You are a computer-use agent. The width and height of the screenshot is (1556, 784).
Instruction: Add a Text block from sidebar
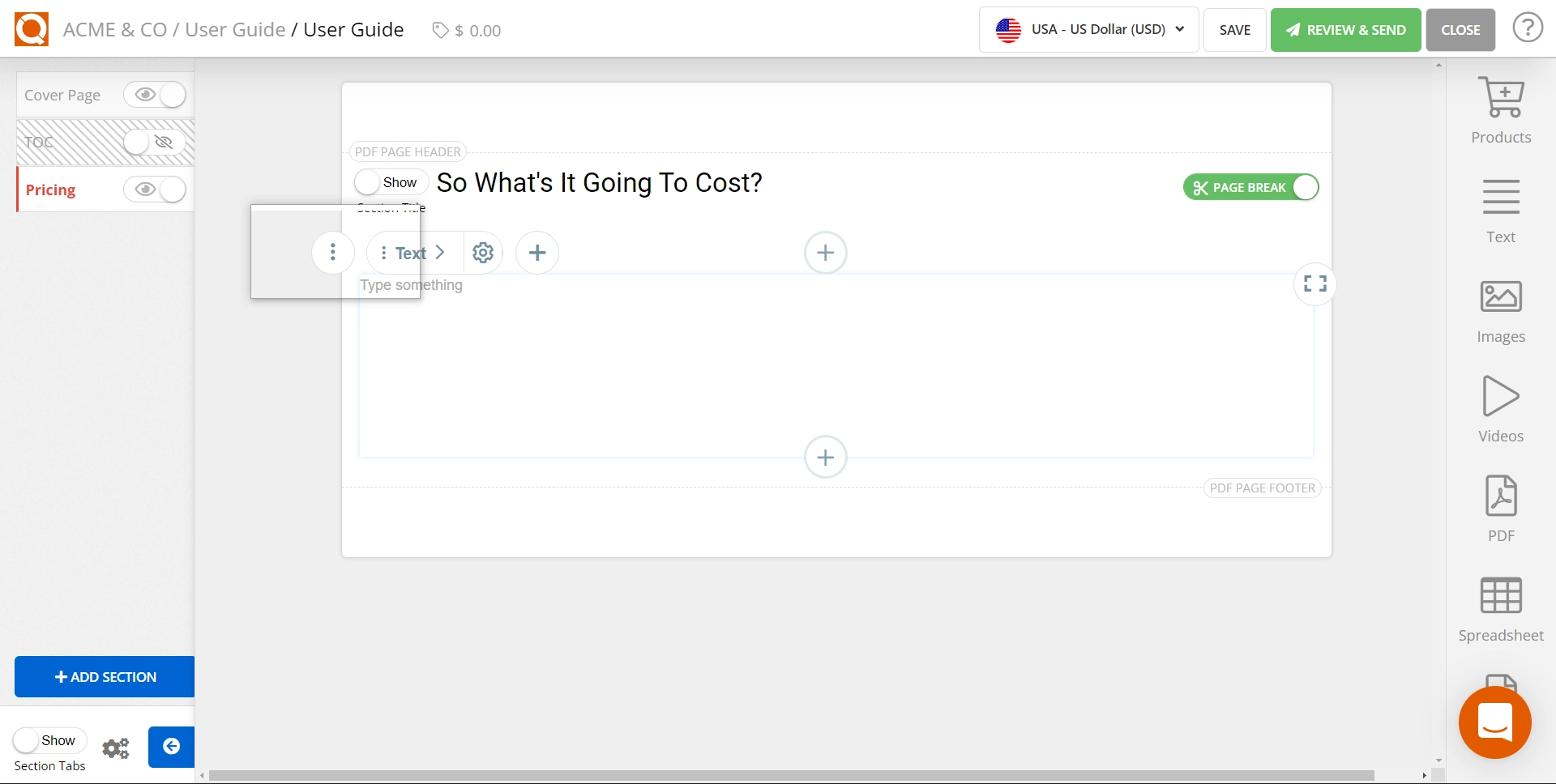1501,211
